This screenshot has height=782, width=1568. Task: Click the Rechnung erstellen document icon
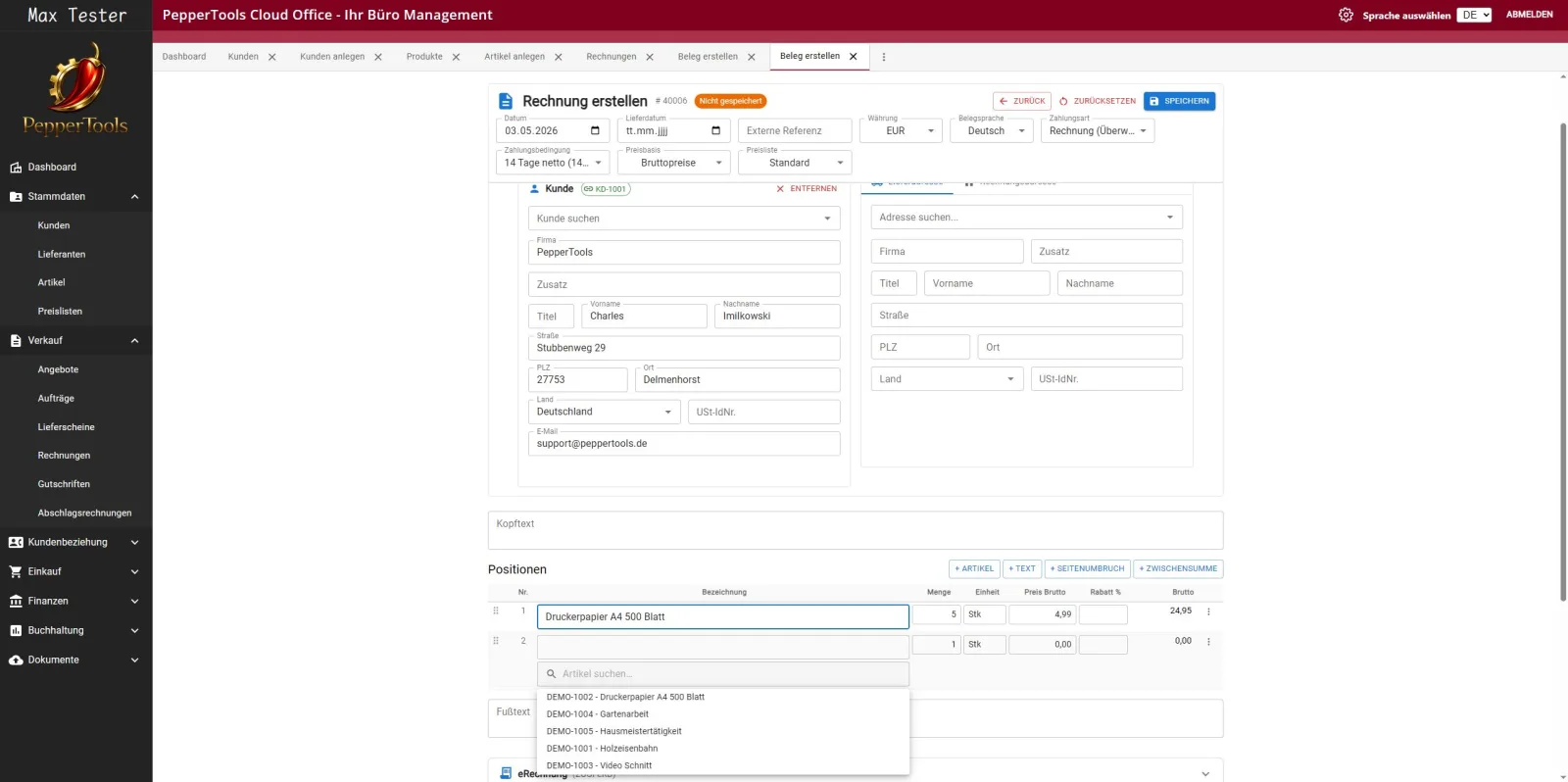506,101
